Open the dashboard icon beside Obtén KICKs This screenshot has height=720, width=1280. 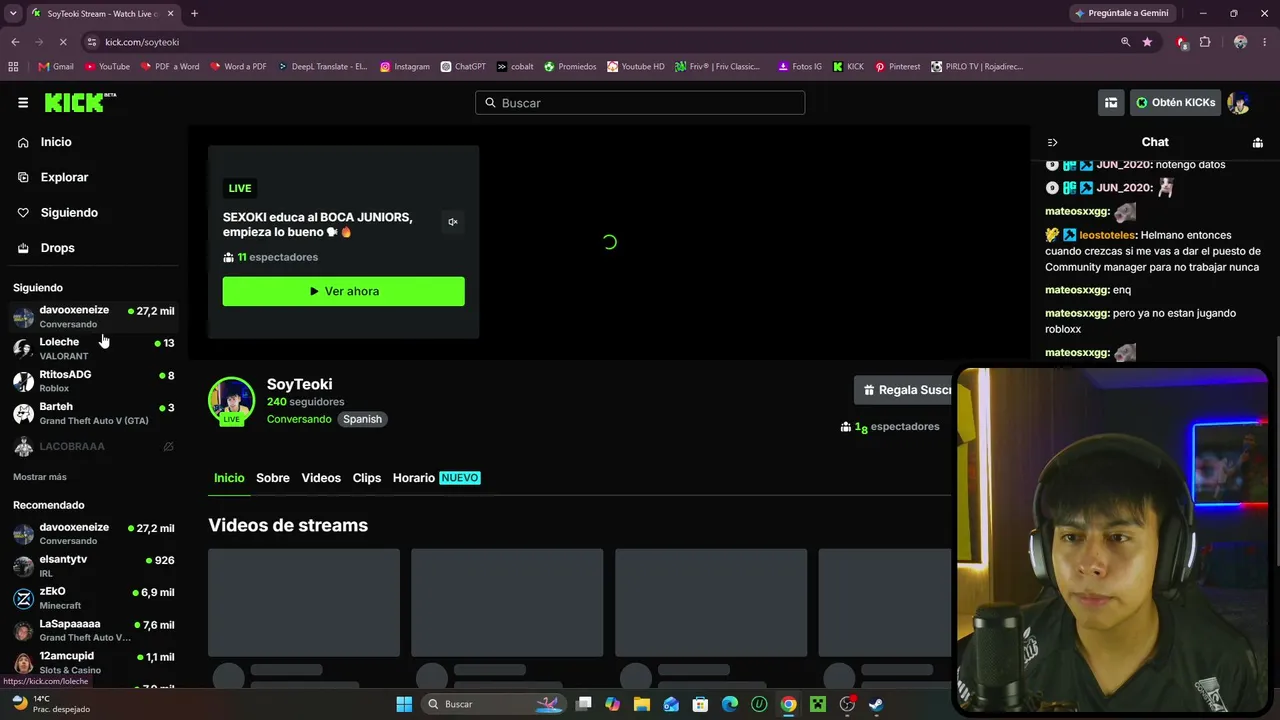click(x=1110, y=102)
